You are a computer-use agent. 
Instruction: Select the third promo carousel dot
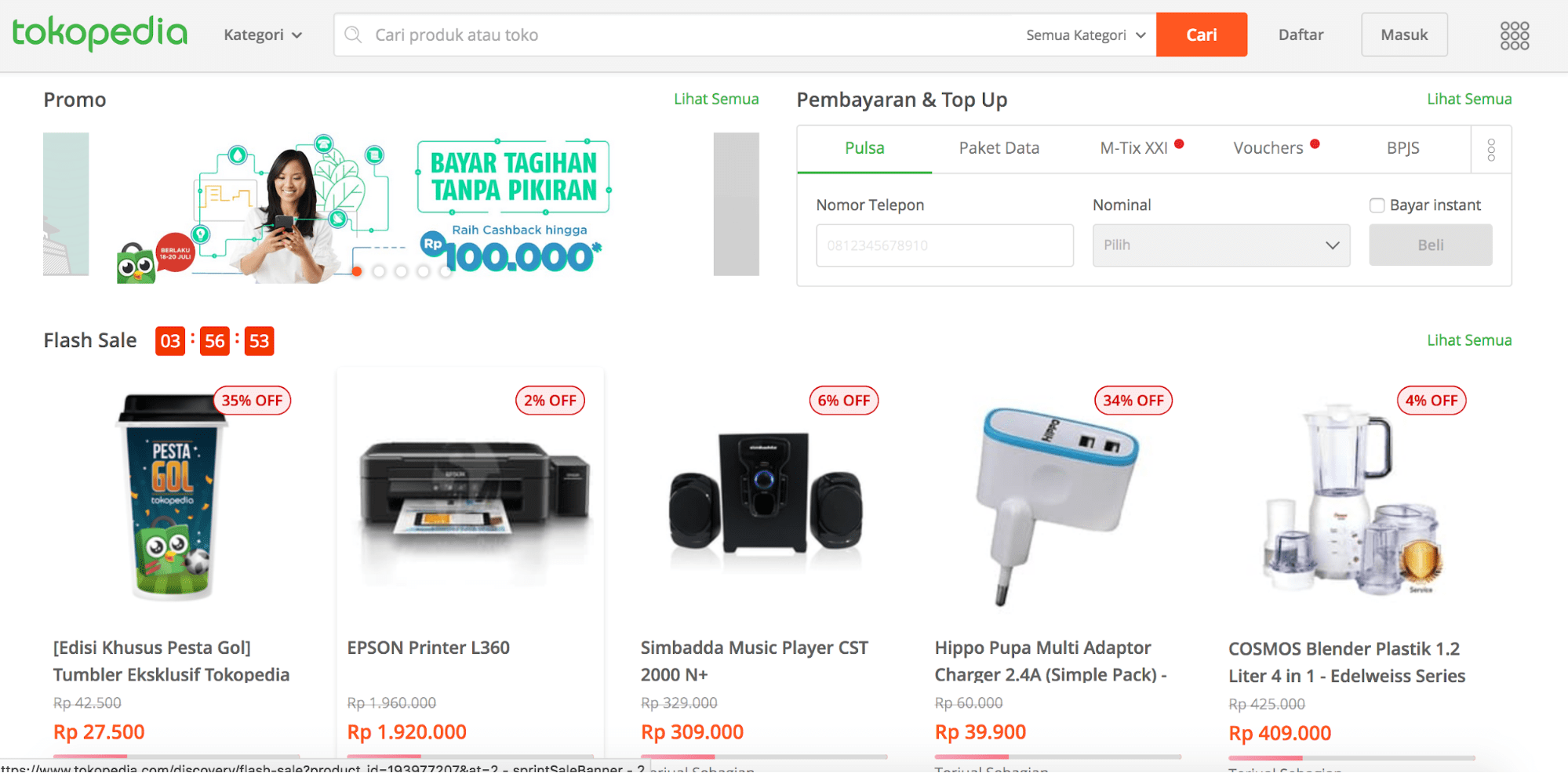click(401, 271)
